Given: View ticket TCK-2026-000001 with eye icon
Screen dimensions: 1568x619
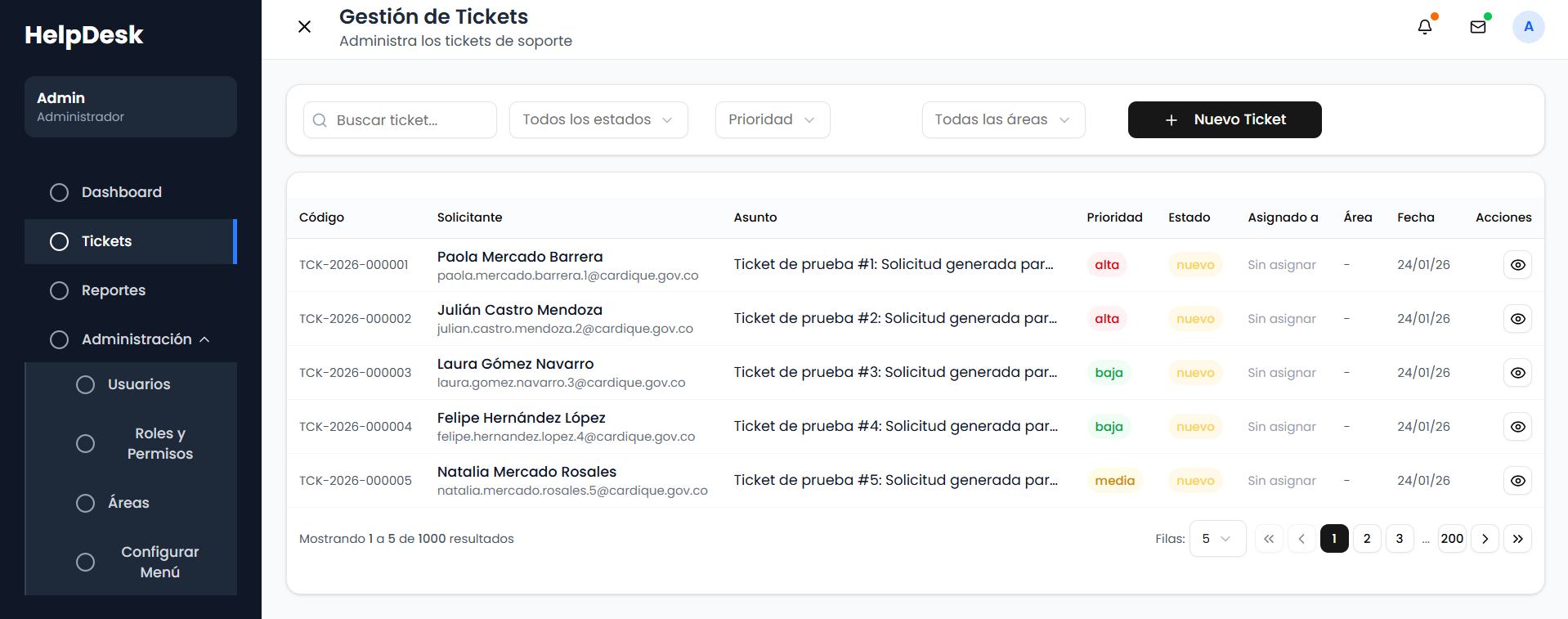Looking at the screenshot, I should coord(1517,265).
